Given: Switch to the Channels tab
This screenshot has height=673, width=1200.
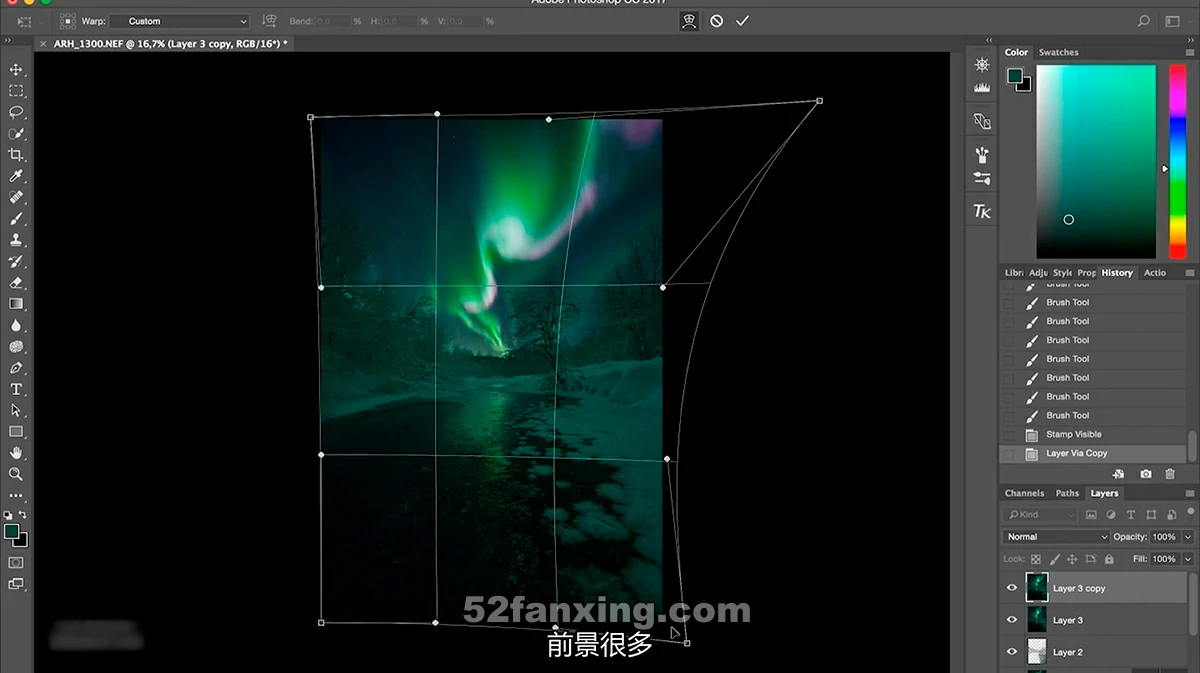Looking at the screenshot, I should click(x=1024, y=493).
